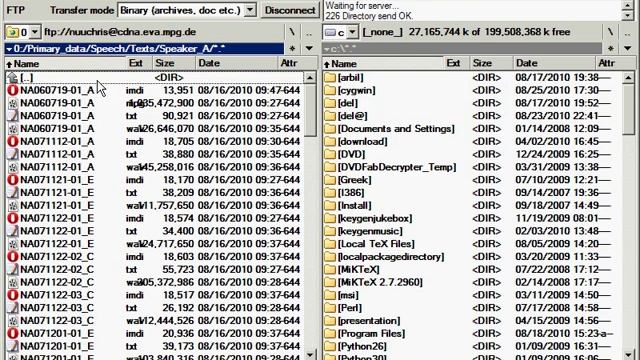Select NA071122-02_C imdi file icon
The image size is (640, 360).
(x=13, y=257)
